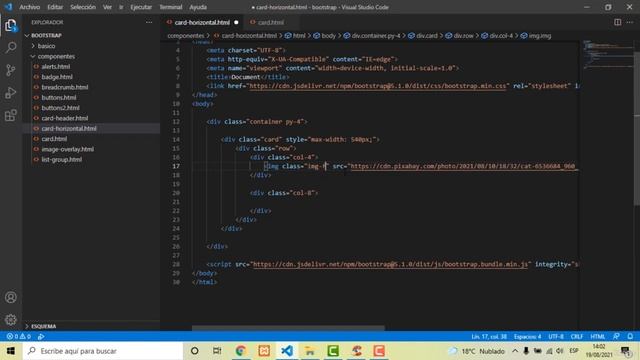
Task: Open the Search view in activity bar
Action: click(x=11, y=47)
